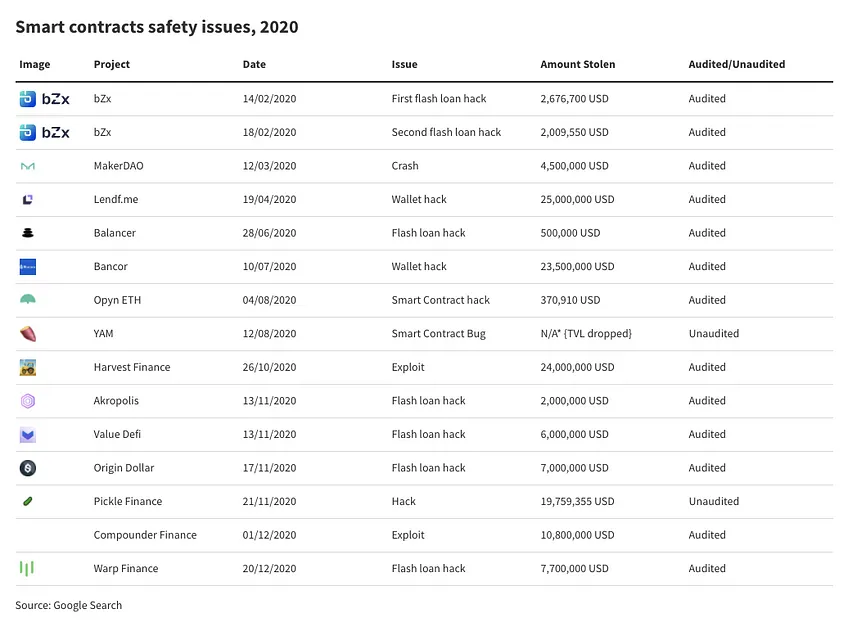
Task: Select the Akropolis purple hexagon icon
Action: [x=28, y=401]
